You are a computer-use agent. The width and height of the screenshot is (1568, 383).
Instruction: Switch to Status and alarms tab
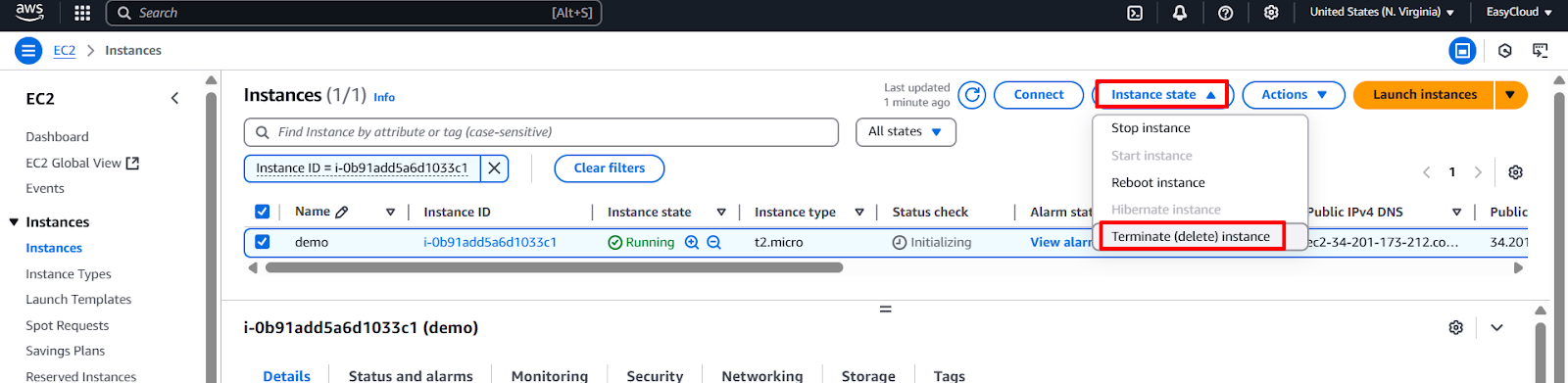(411, 375)
